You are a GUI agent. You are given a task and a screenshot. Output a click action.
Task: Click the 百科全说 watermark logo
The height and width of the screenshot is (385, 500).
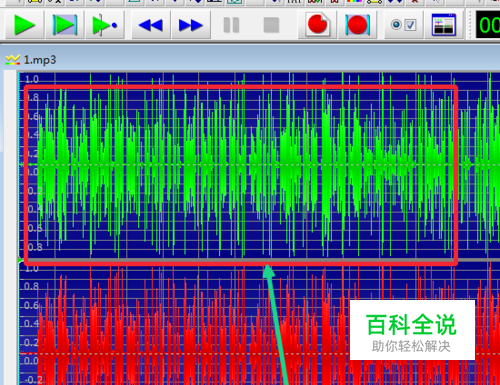(412, 330)
